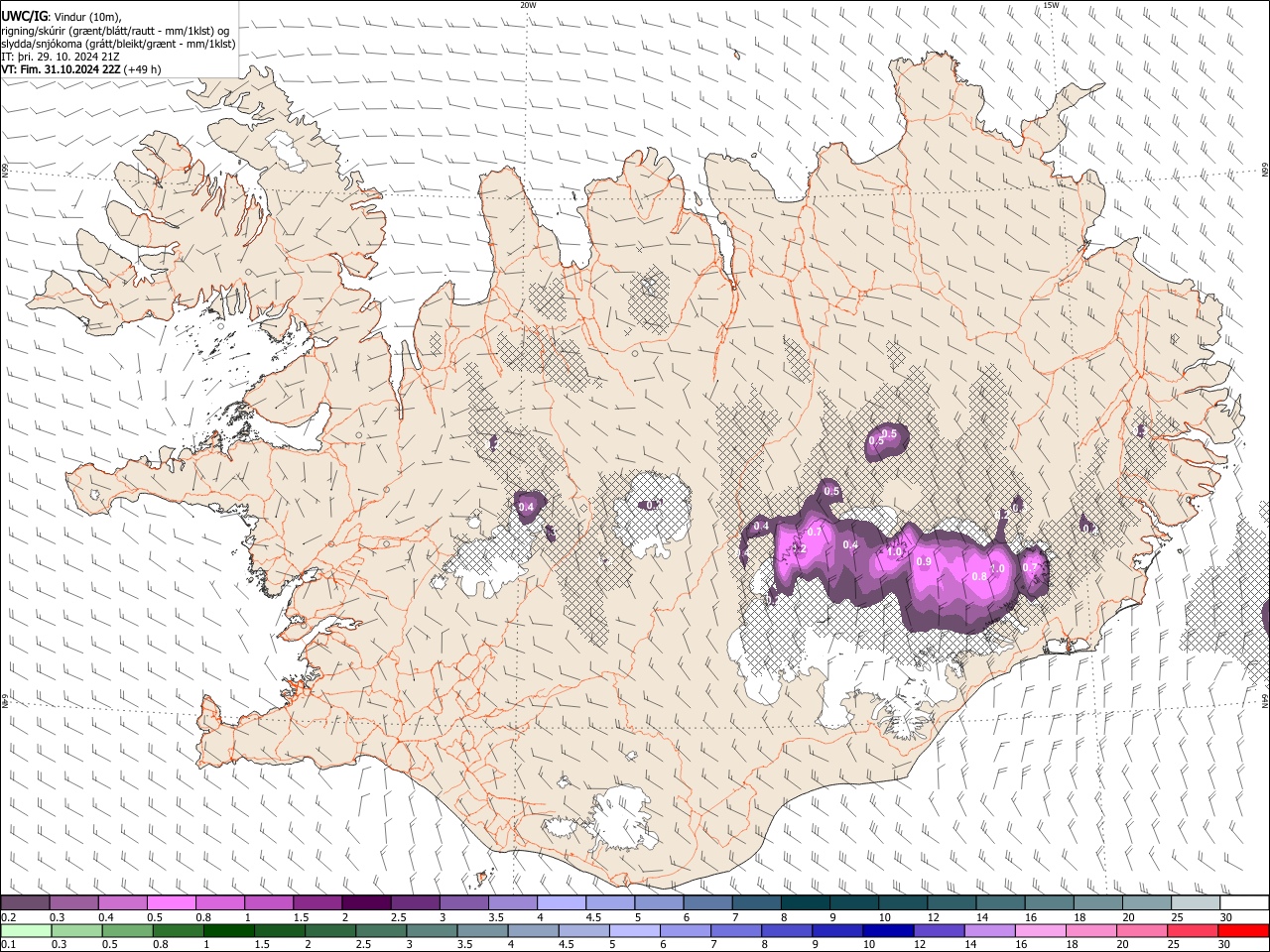Pick the top-row legend swatch between 12 and 14
This screenshot has width=1270, height=952.
(x=952, y=903)
